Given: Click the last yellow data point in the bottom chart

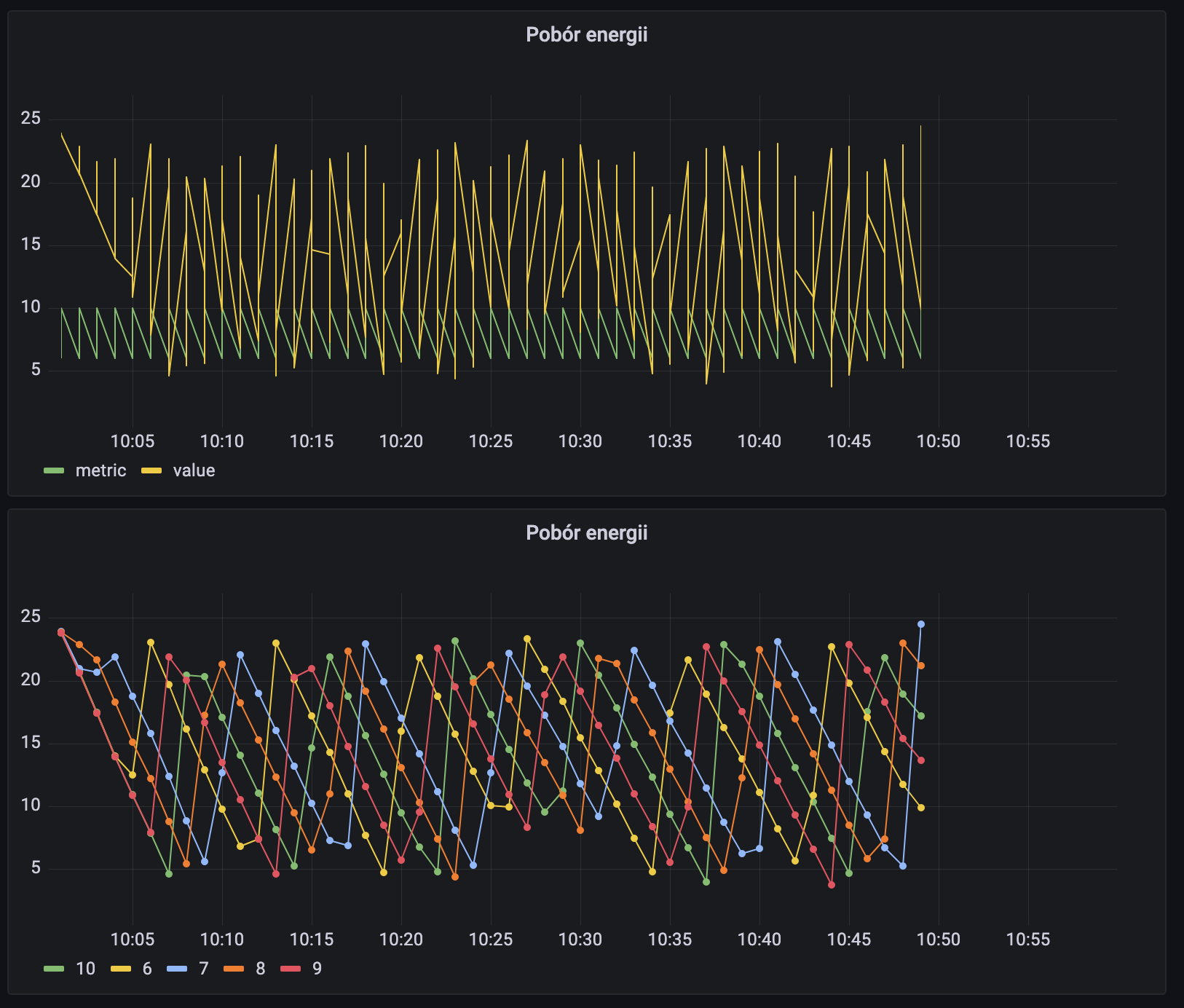Looking at the screenshot, I should 921,808.
